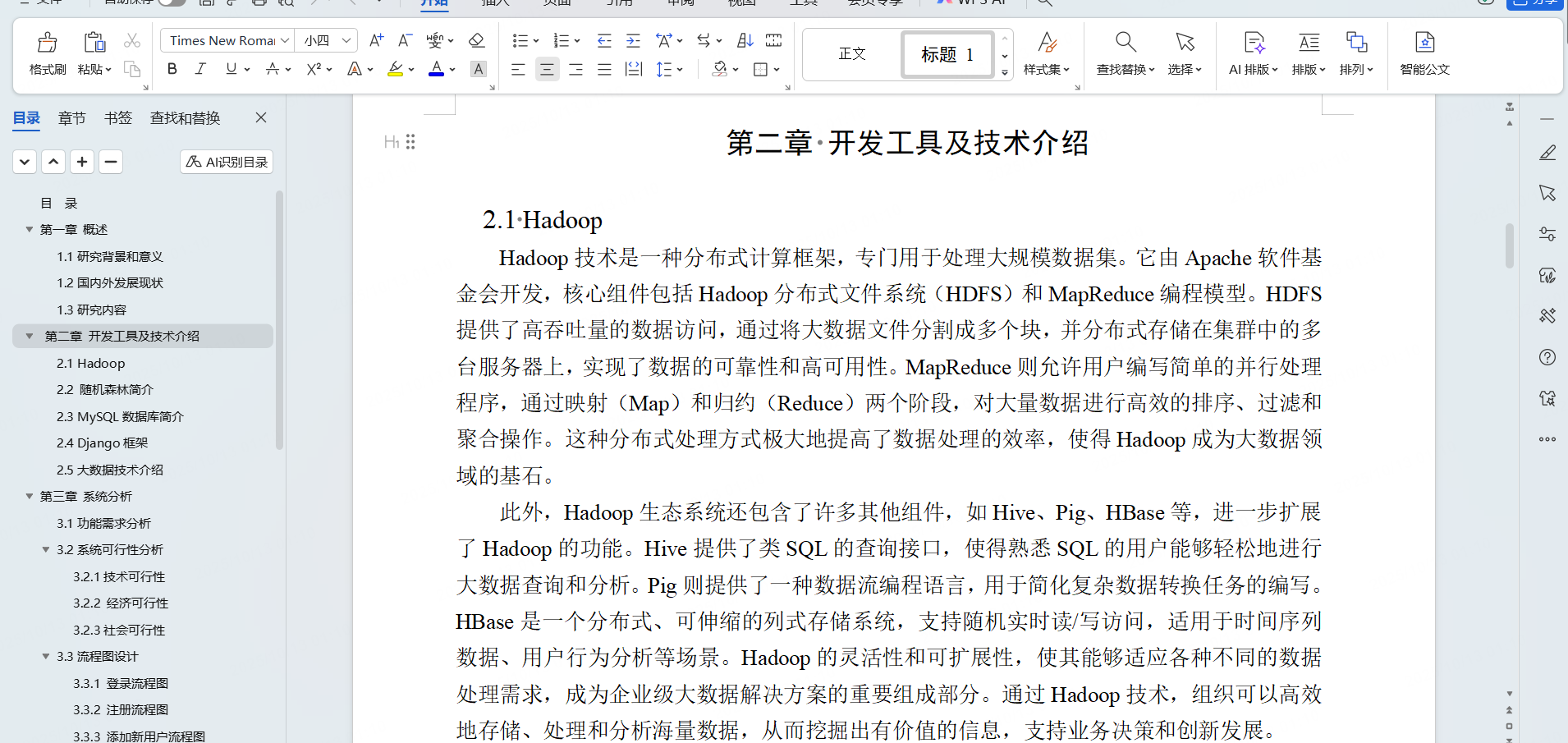Screen dimensions: 1568x743
Task: Apply italic formatting
Action: tap(199, 69)
